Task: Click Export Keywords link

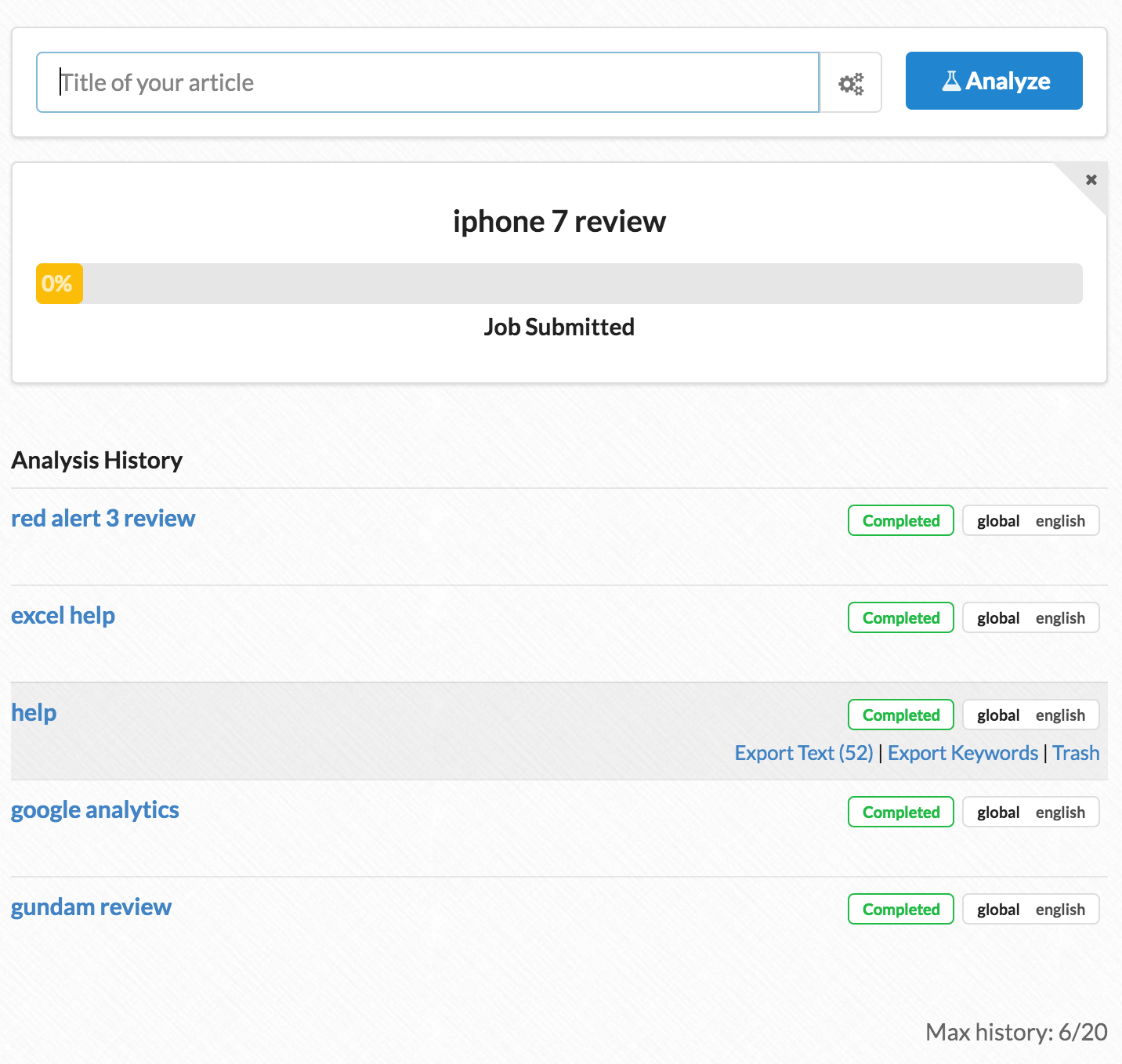Action: 963,753
